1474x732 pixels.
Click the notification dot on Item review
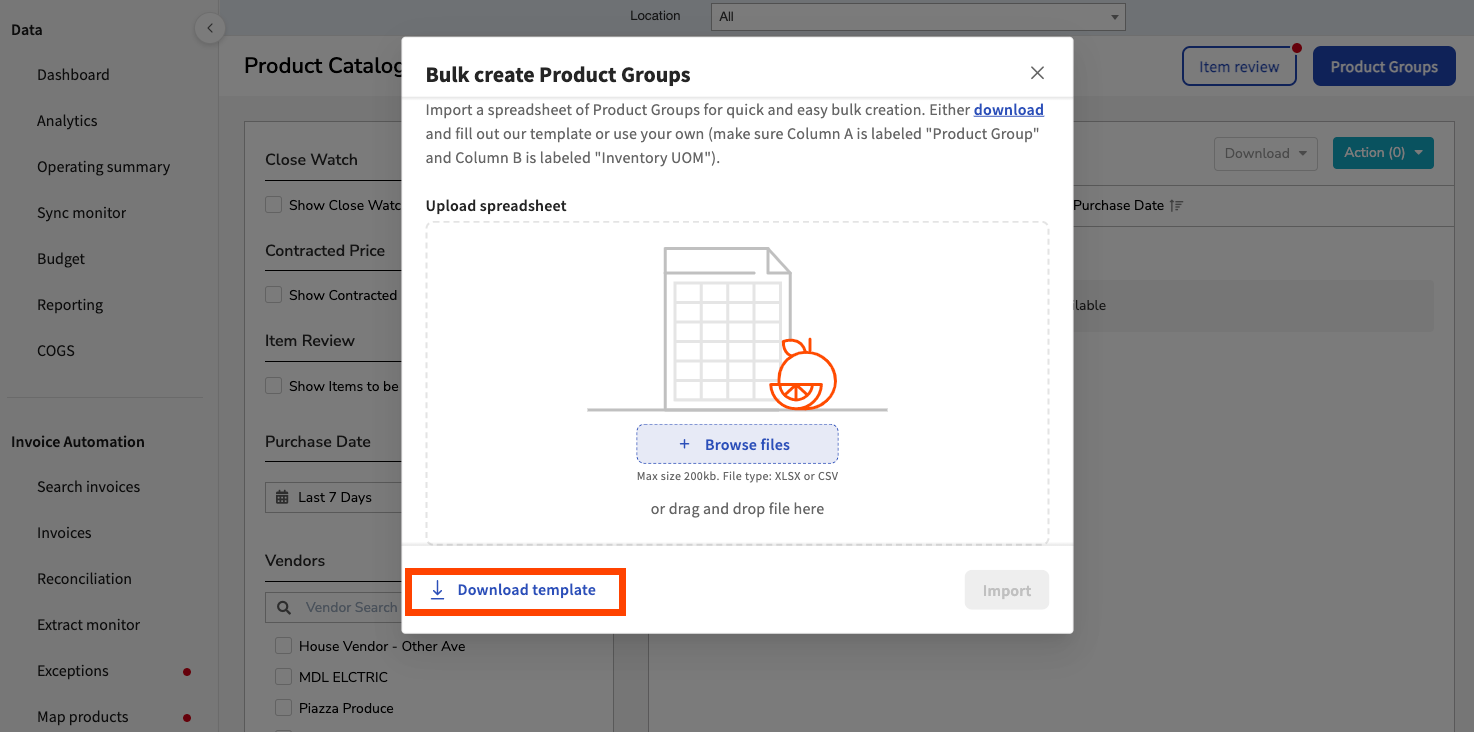pyautogui.click(x=1297, y=46)
